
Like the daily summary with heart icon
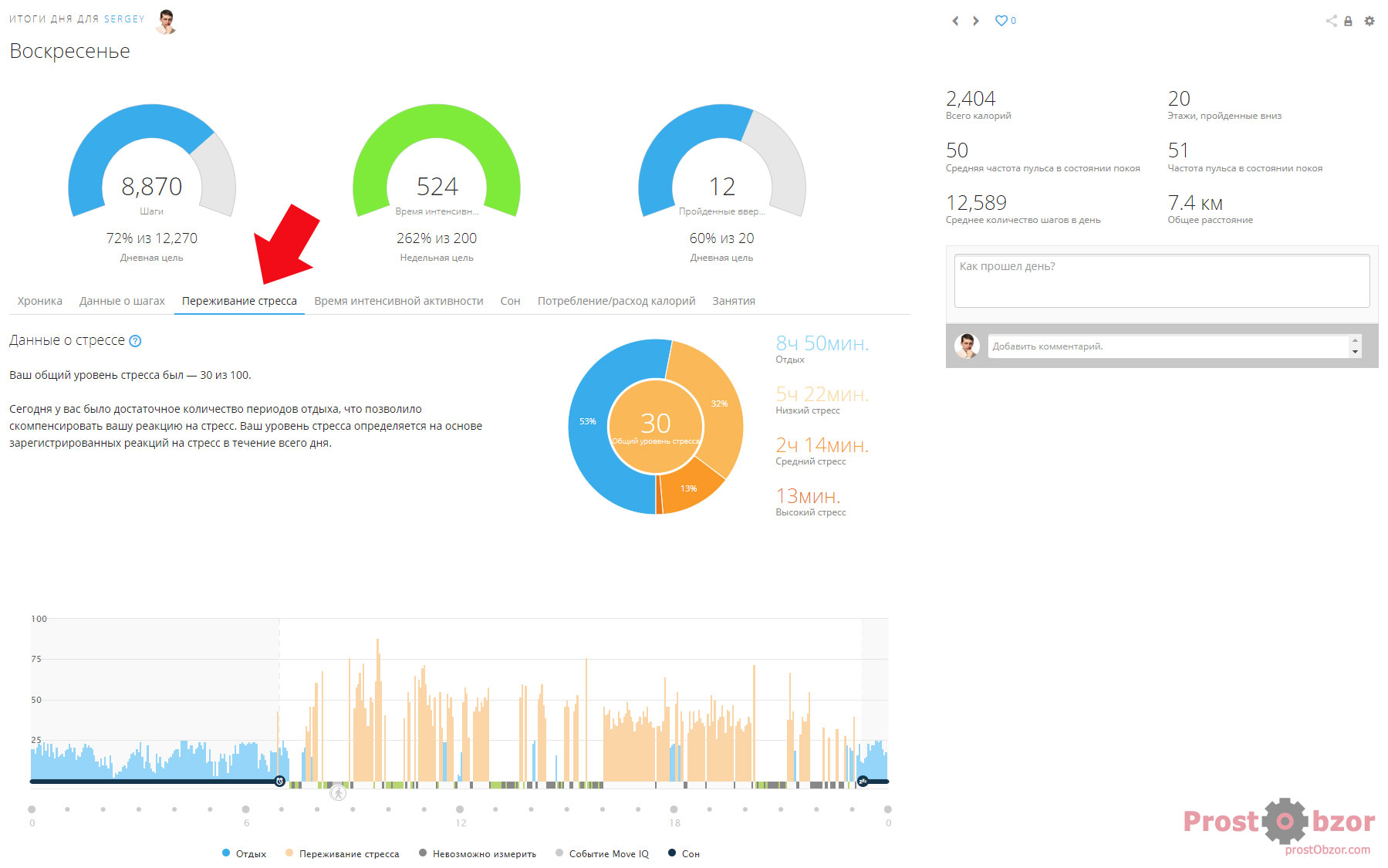point(1001,21)
